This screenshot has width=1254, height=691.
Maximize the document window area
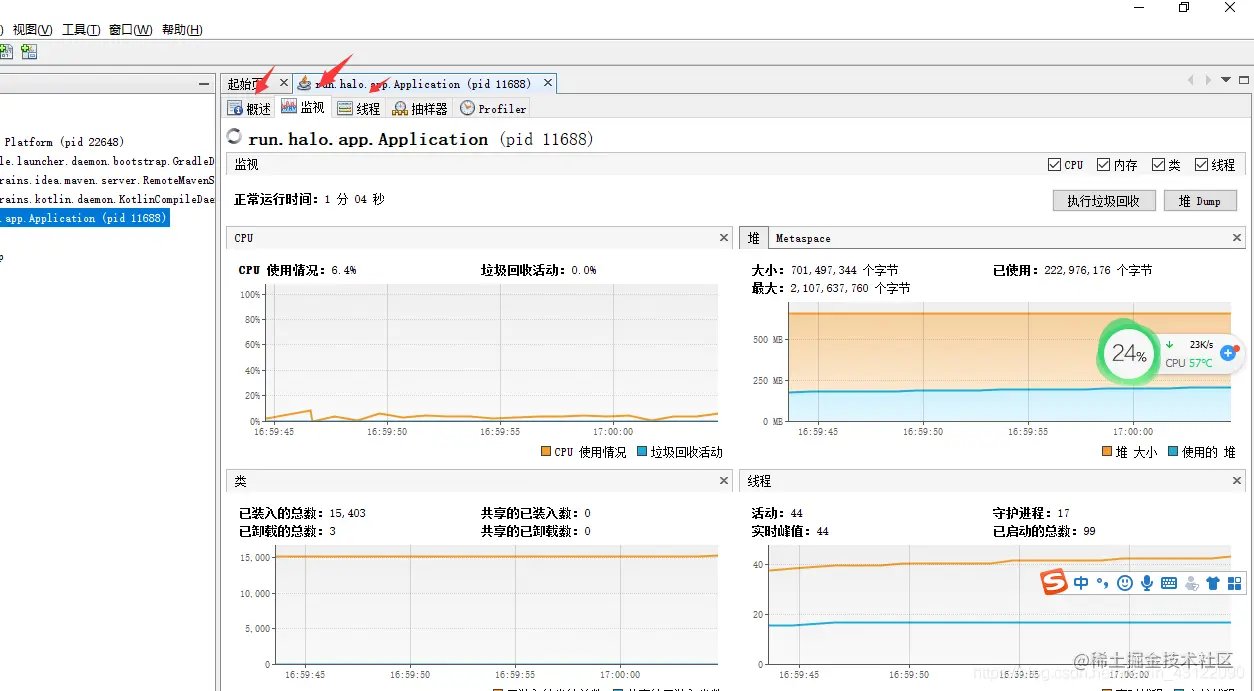1244,80
